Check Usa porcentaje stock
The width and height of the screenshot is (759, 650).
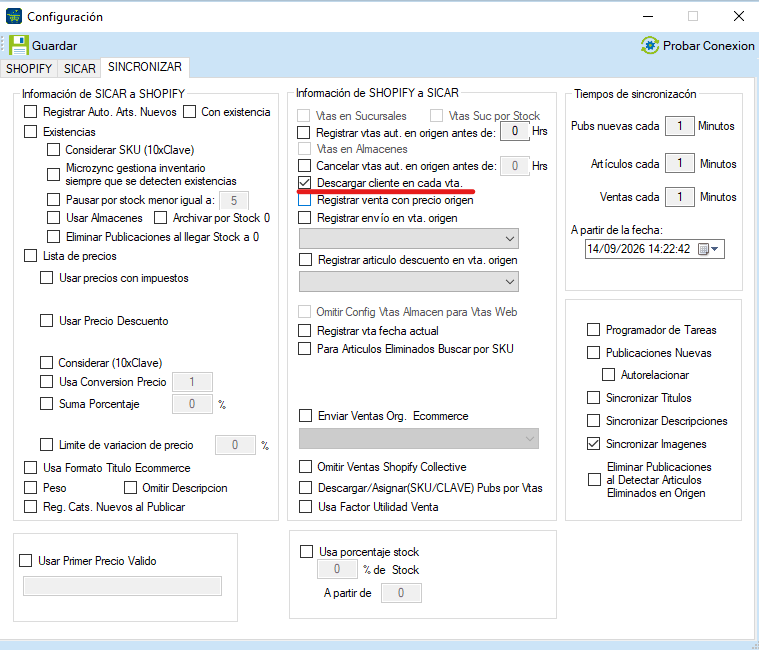click(x=306, y=552)
